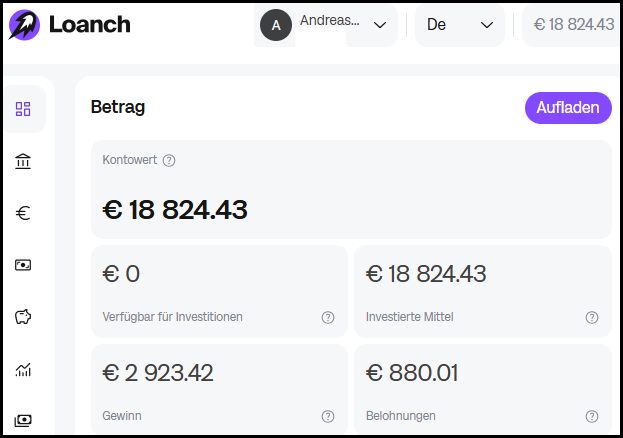This screenshot has width=623, height=438.
Task: Show help tooltip next to Kontowert
Action: click(169, 161)
